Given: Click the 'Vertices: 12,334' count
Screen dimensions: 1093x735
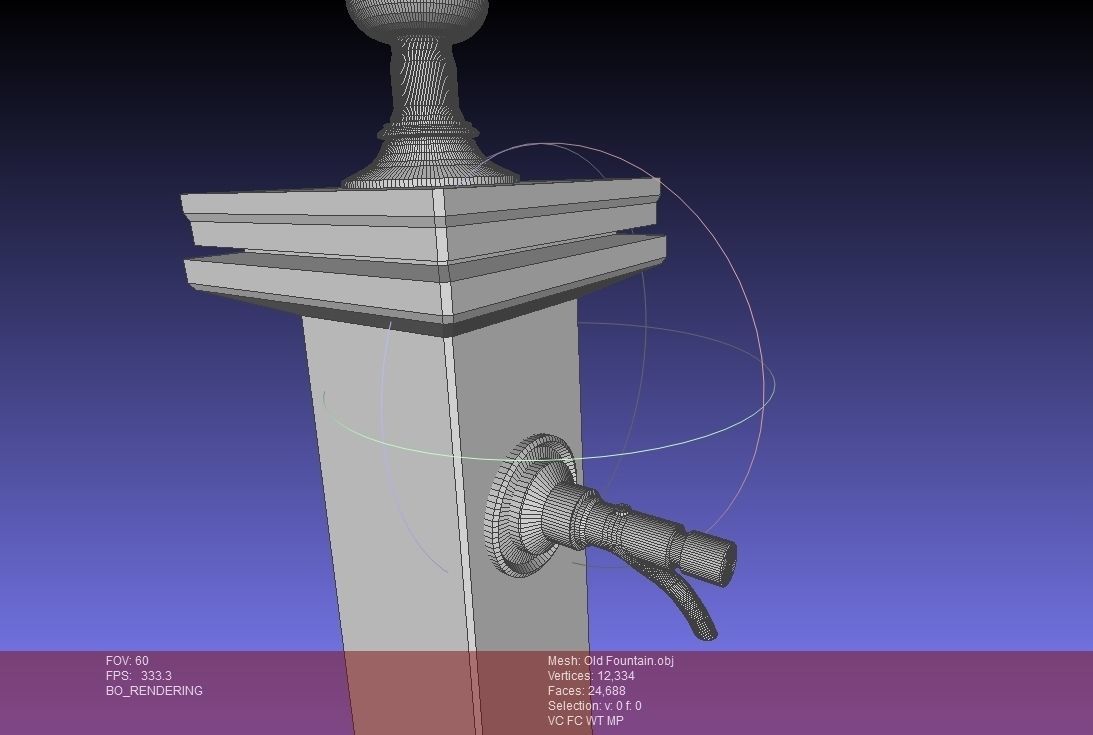Looking at the screenshot, I should (x=591, y=676).
